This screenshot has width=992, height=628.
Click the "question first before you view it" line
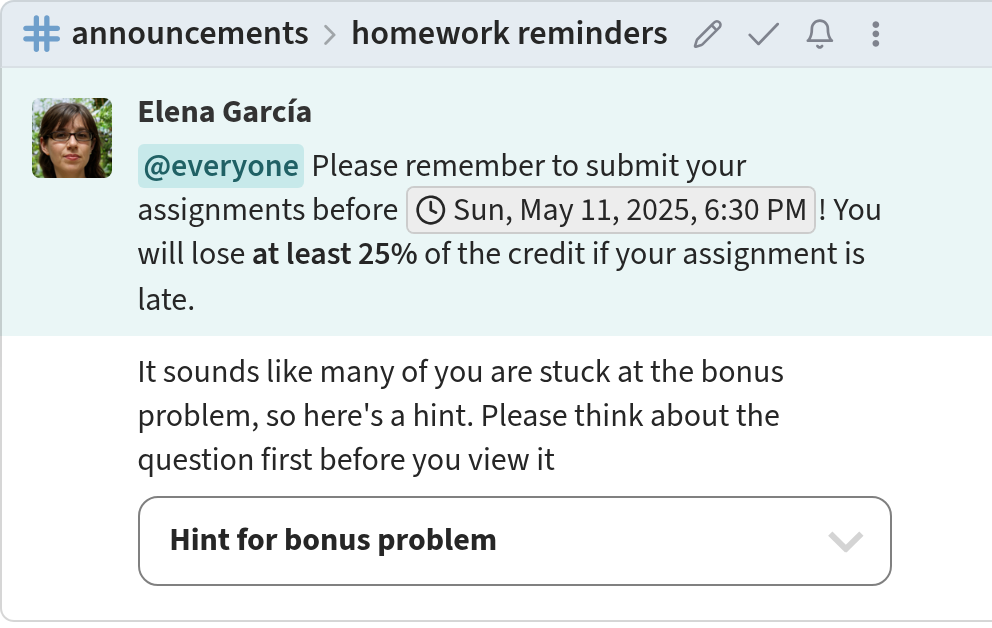346,460
